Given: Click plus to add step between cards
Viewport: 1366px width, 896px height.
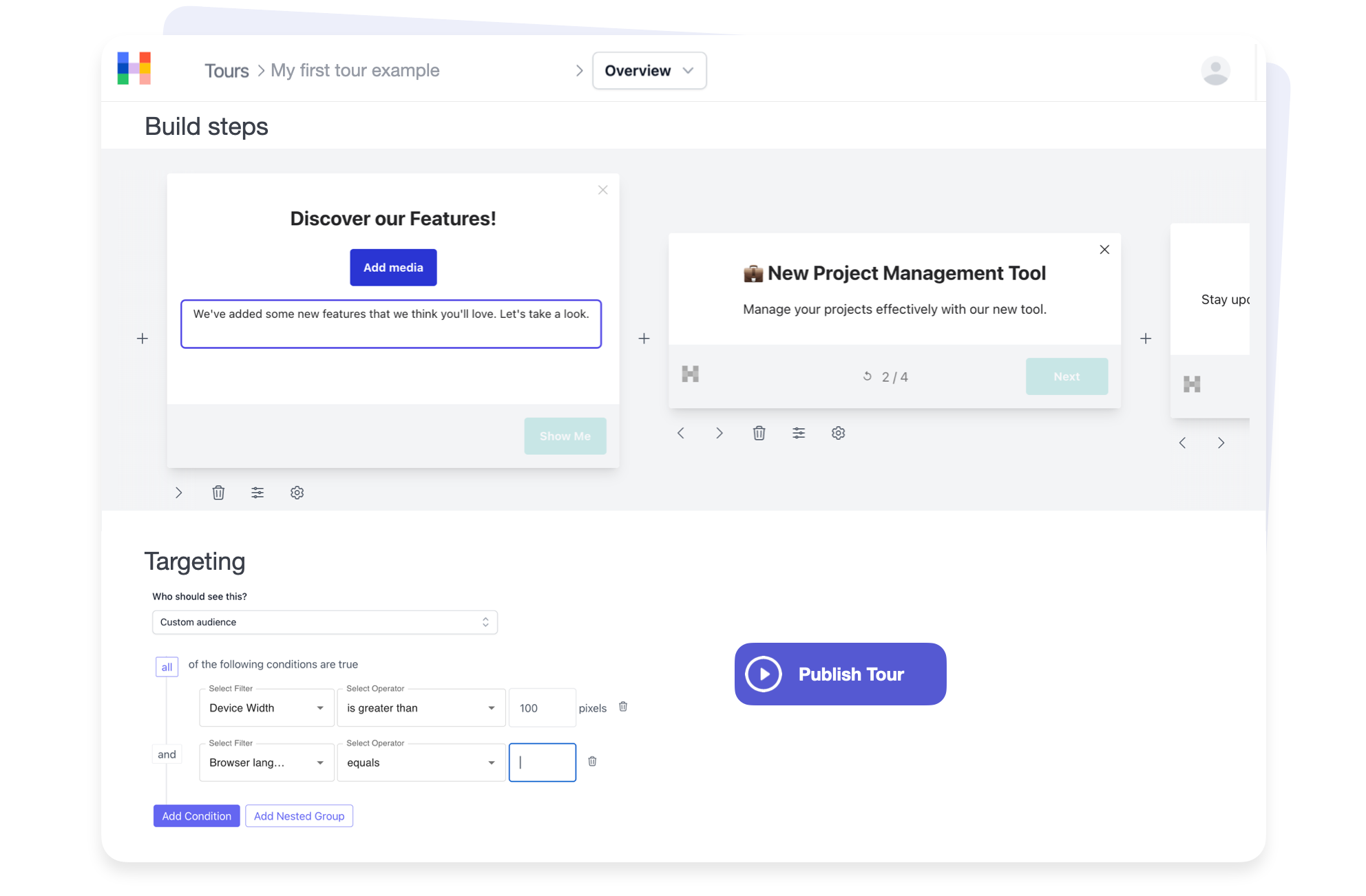Looking at the screenshot, I should click(644, 339).
